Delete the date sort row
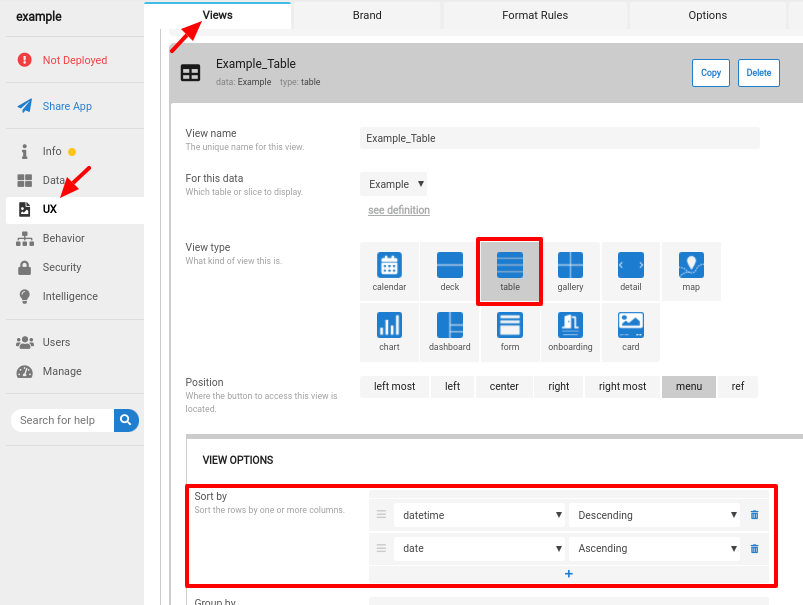The height and width of the screenshot is (605, 803). click(x=754, y=549)
